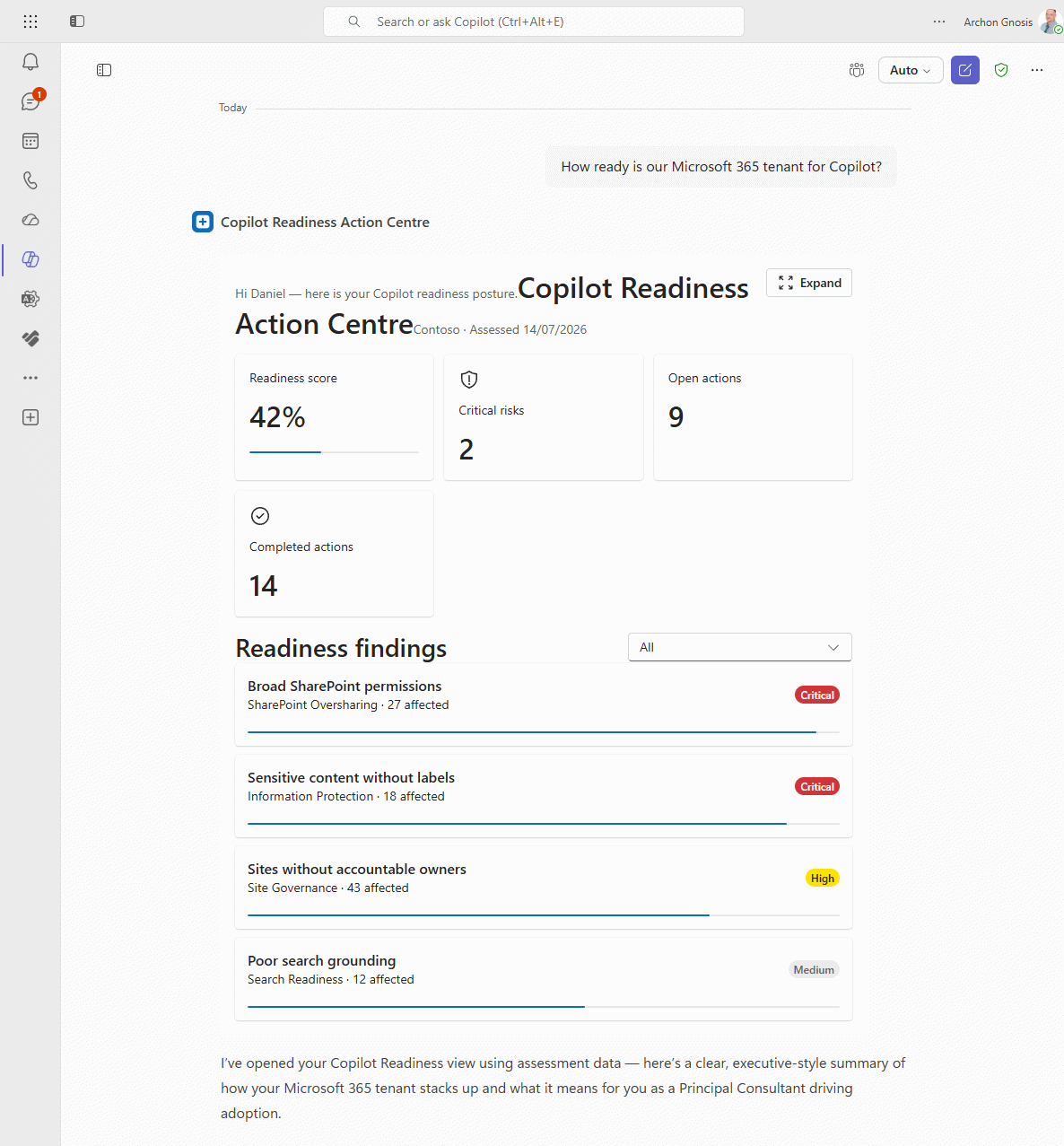The width and height of the screenshot is (1064, 1146).
Task: Click the Readiness findings heading
Action: coord(341,648)
